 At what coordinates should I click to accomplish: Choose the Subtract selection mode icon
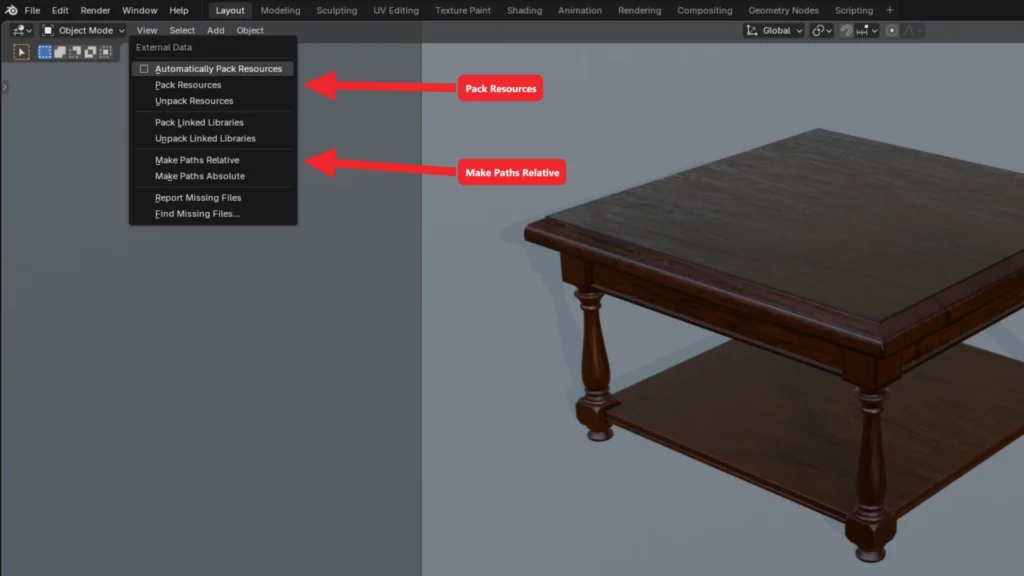[x=75, y=52]
